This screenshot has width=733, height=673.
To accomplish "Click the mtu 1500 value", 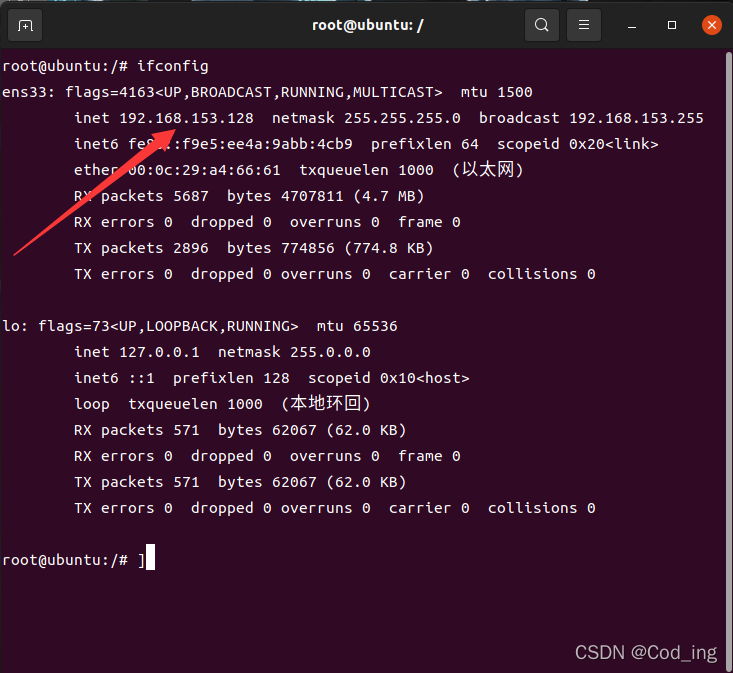I will point(496,92).
